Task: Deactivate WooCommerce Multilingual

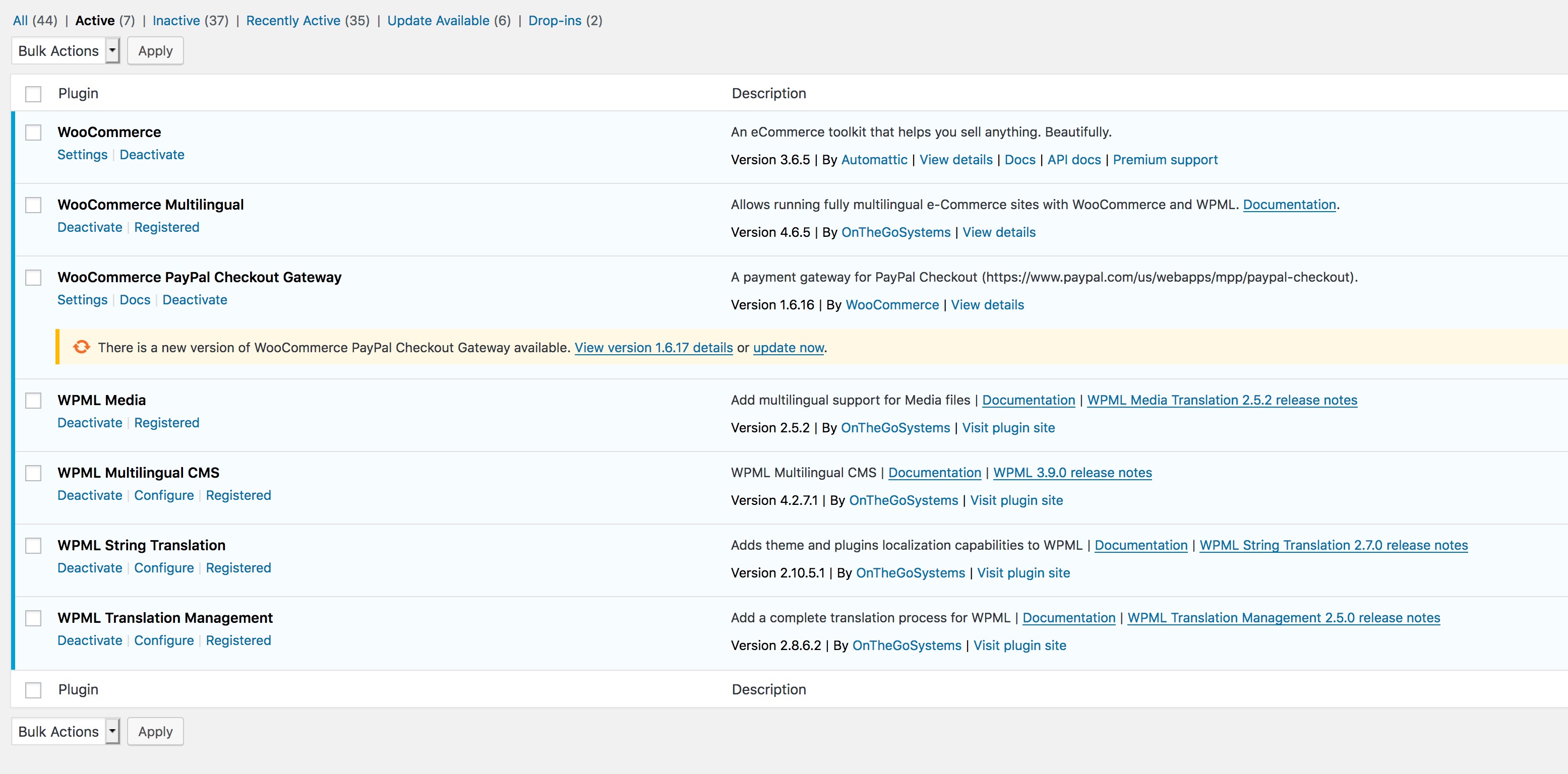Action: click(89, 227)
